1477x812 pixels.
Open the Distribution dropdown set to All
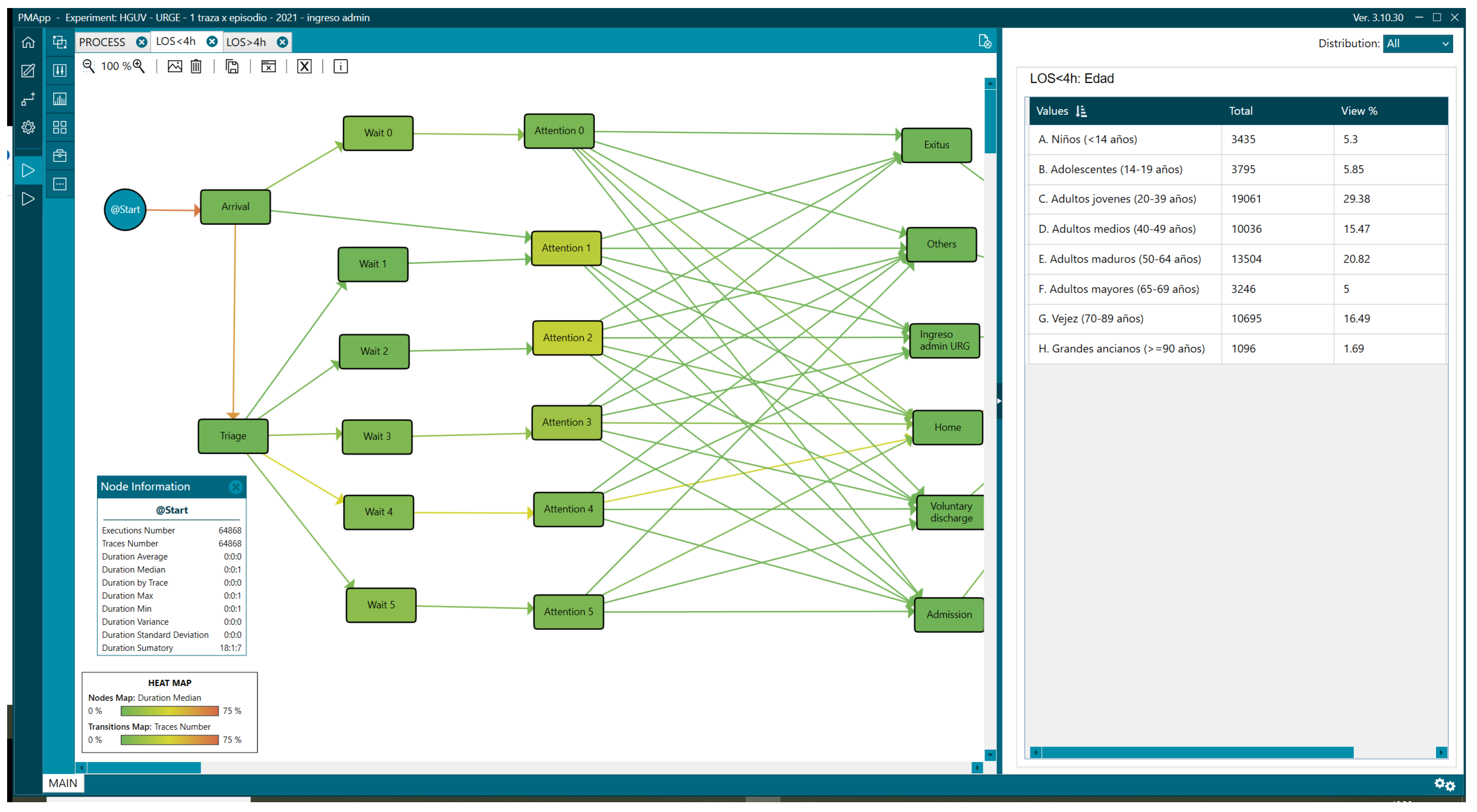pos(1417,44)
